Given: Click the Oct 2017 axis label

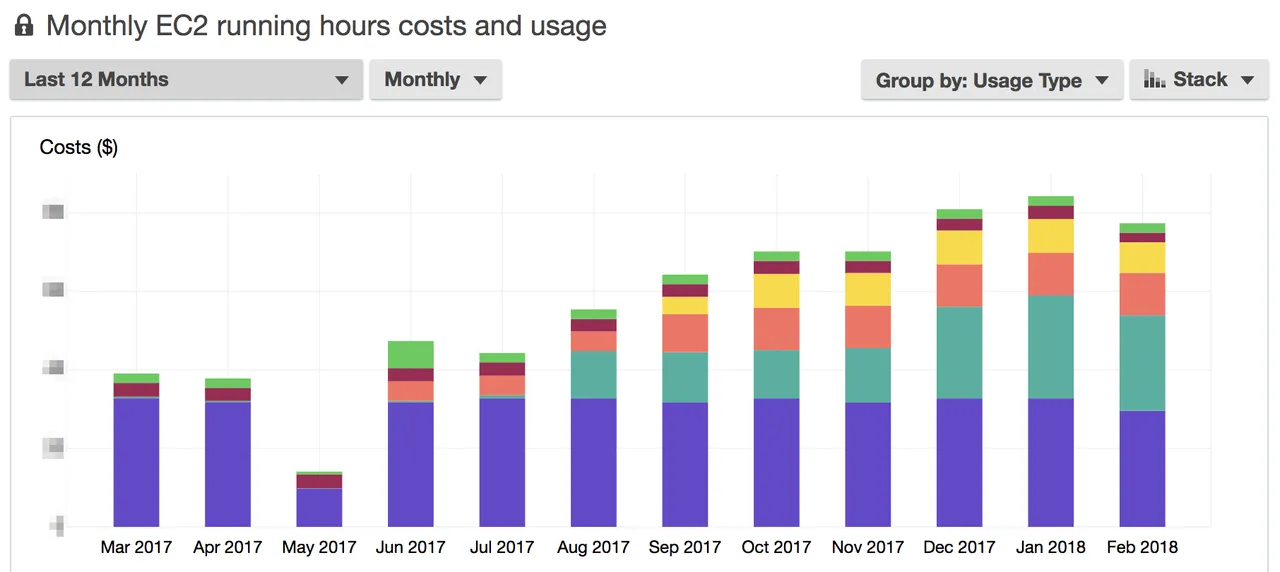Looking at the screenshot, I should [777, 547].
